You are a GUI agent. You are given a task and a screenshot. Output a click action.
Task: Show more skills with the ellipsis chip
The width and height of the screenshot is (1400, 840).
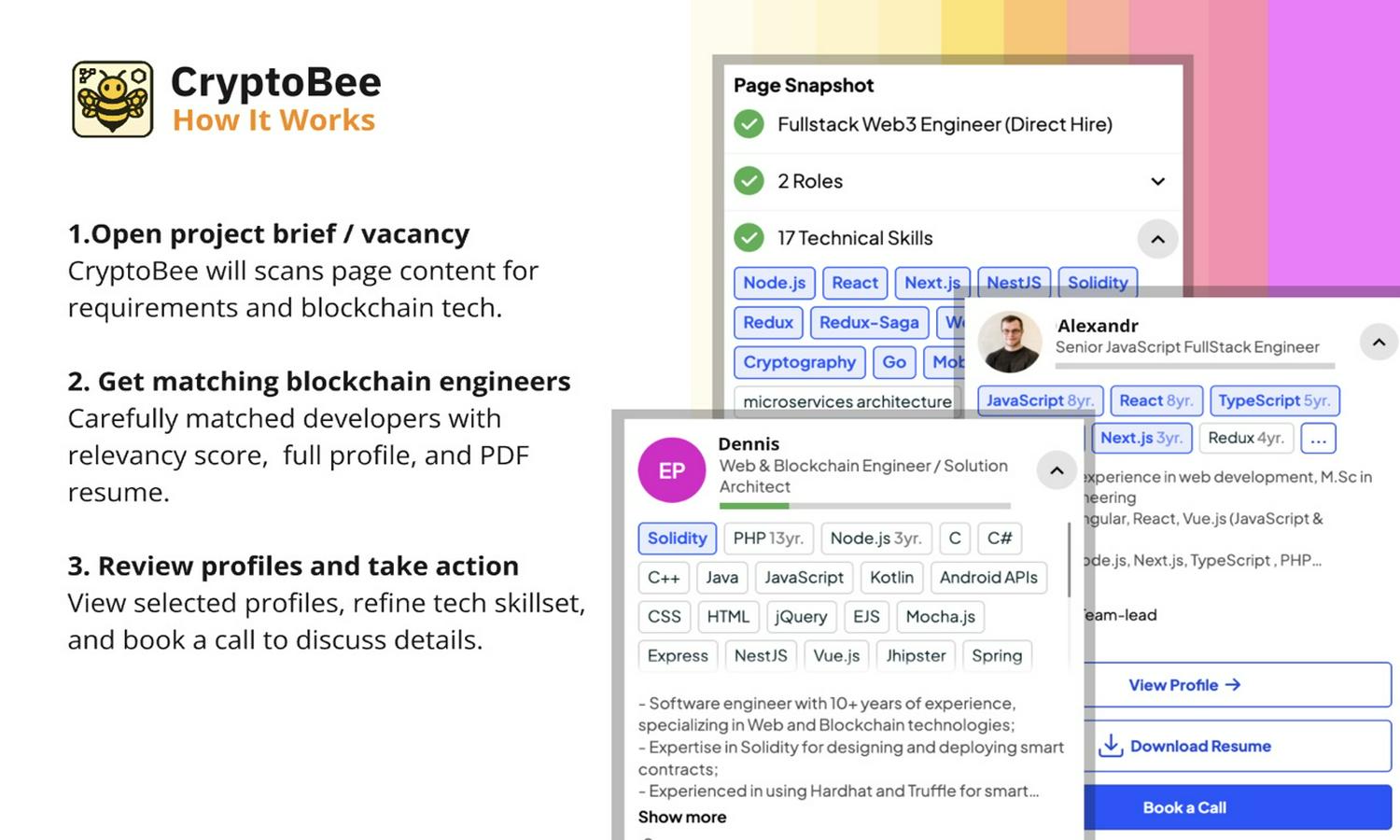1318,438
